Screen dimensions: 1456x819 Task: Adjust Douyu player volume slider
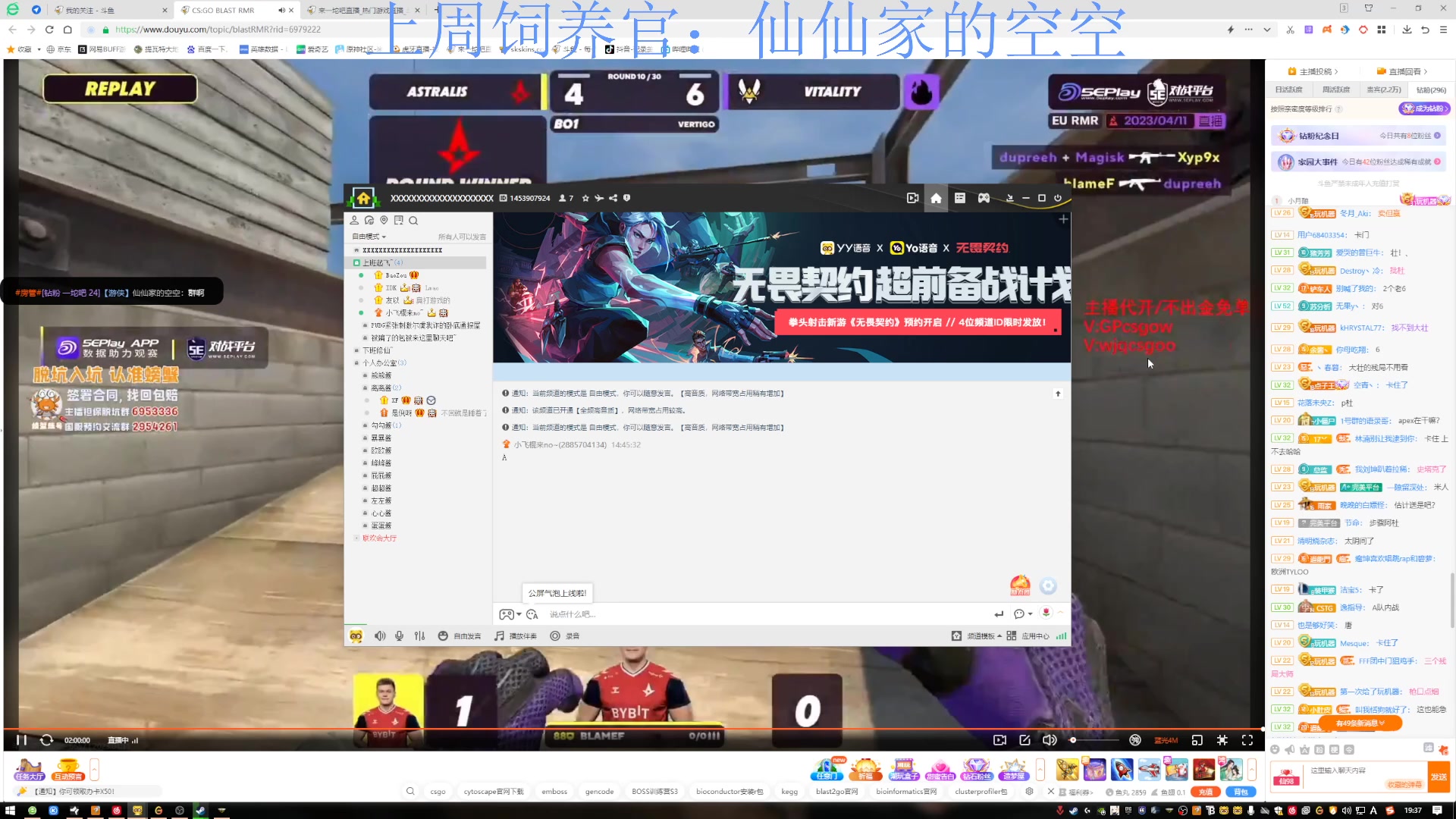1095,740
